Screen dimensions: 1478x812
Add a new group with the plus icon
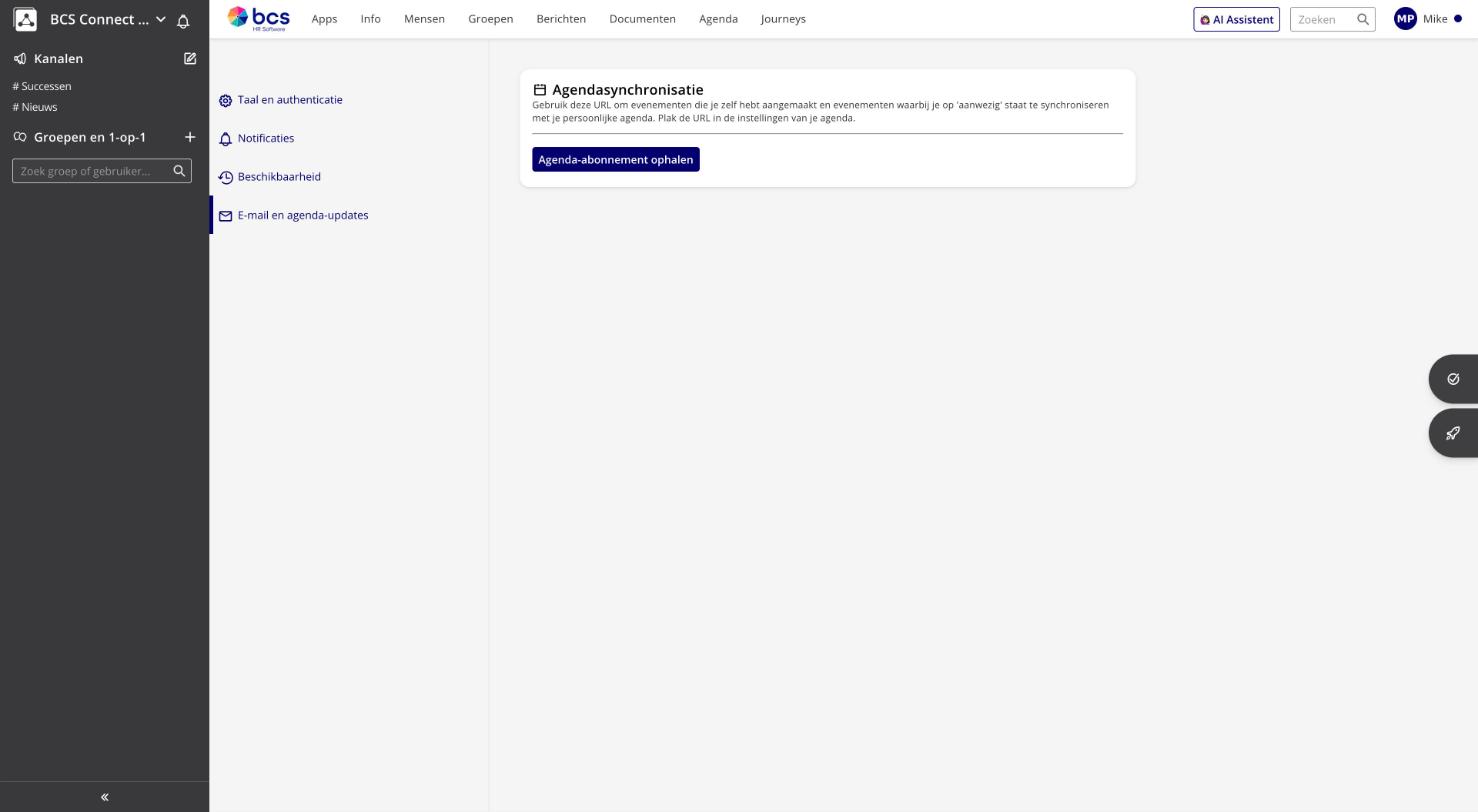[190, 137]
